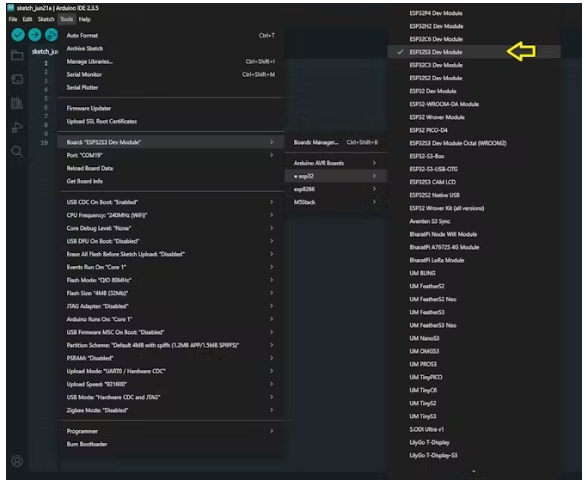
Task: Click the Start Debugging button
Action: [52, 35]
